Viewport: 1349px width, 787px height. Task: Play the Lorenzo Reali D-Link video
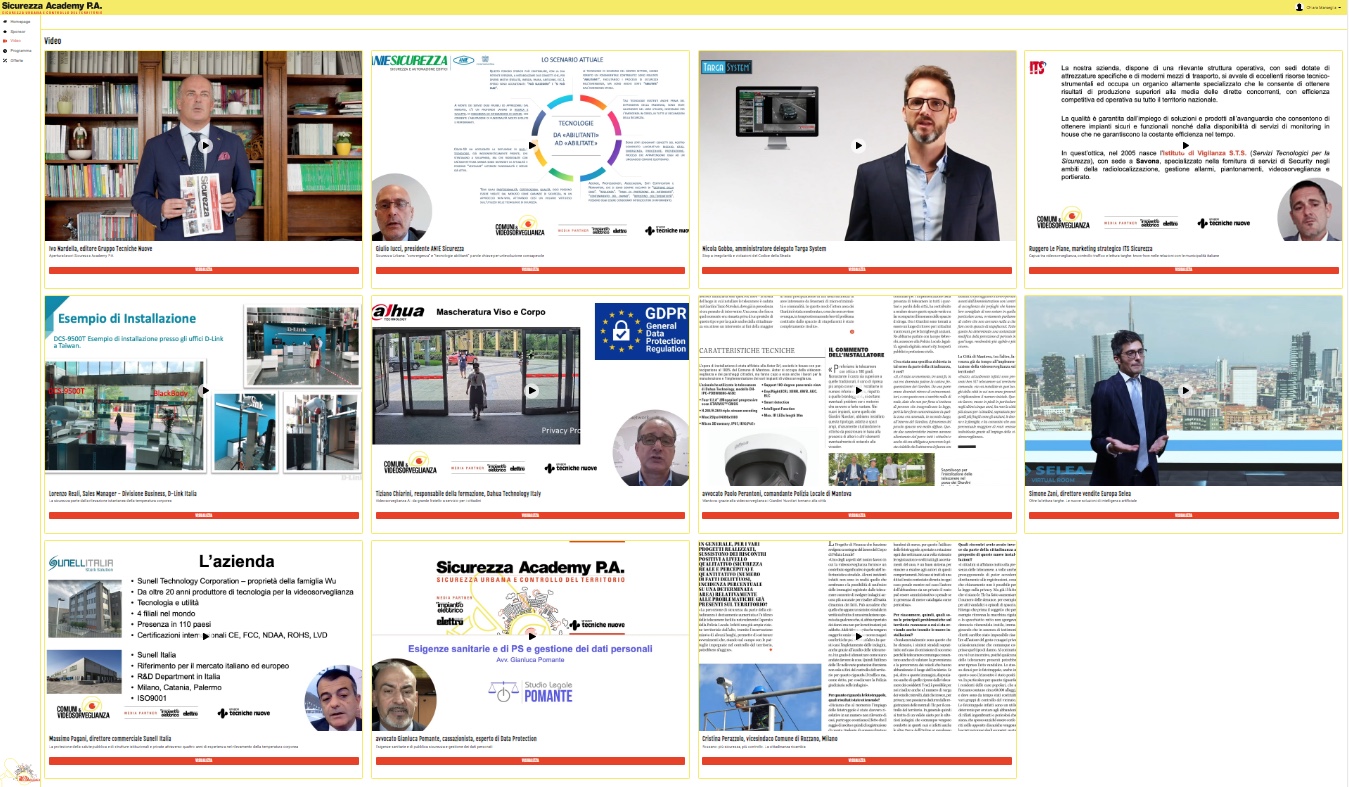pos(204,390)
